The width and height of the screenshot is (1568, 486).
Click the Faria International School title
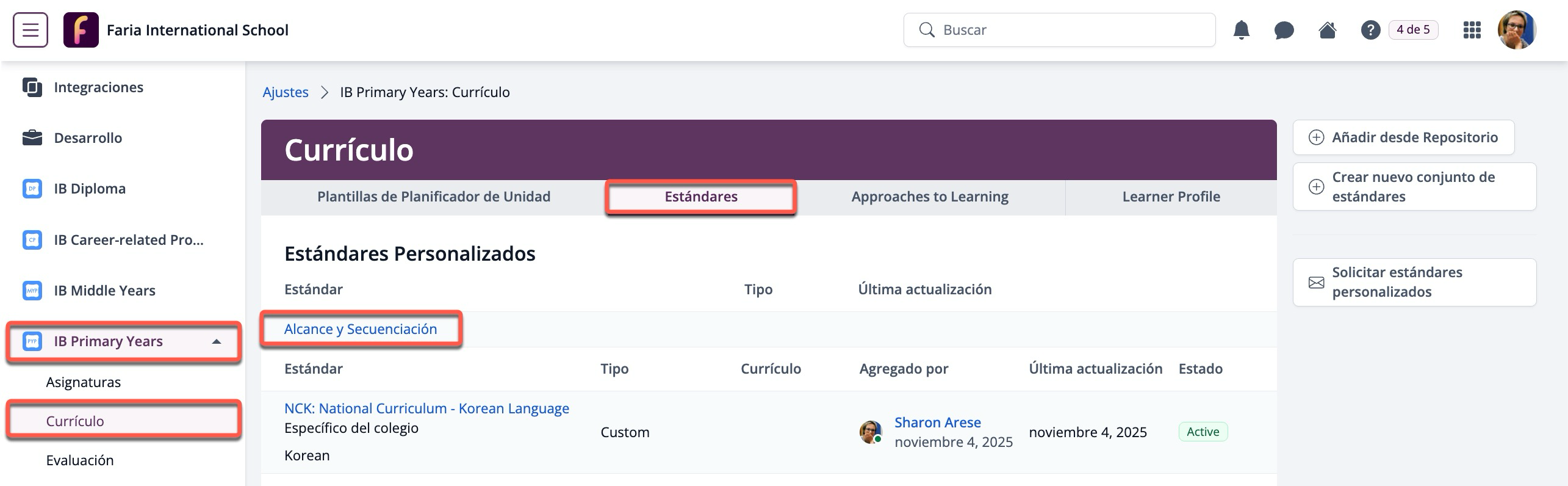(197, 30)
